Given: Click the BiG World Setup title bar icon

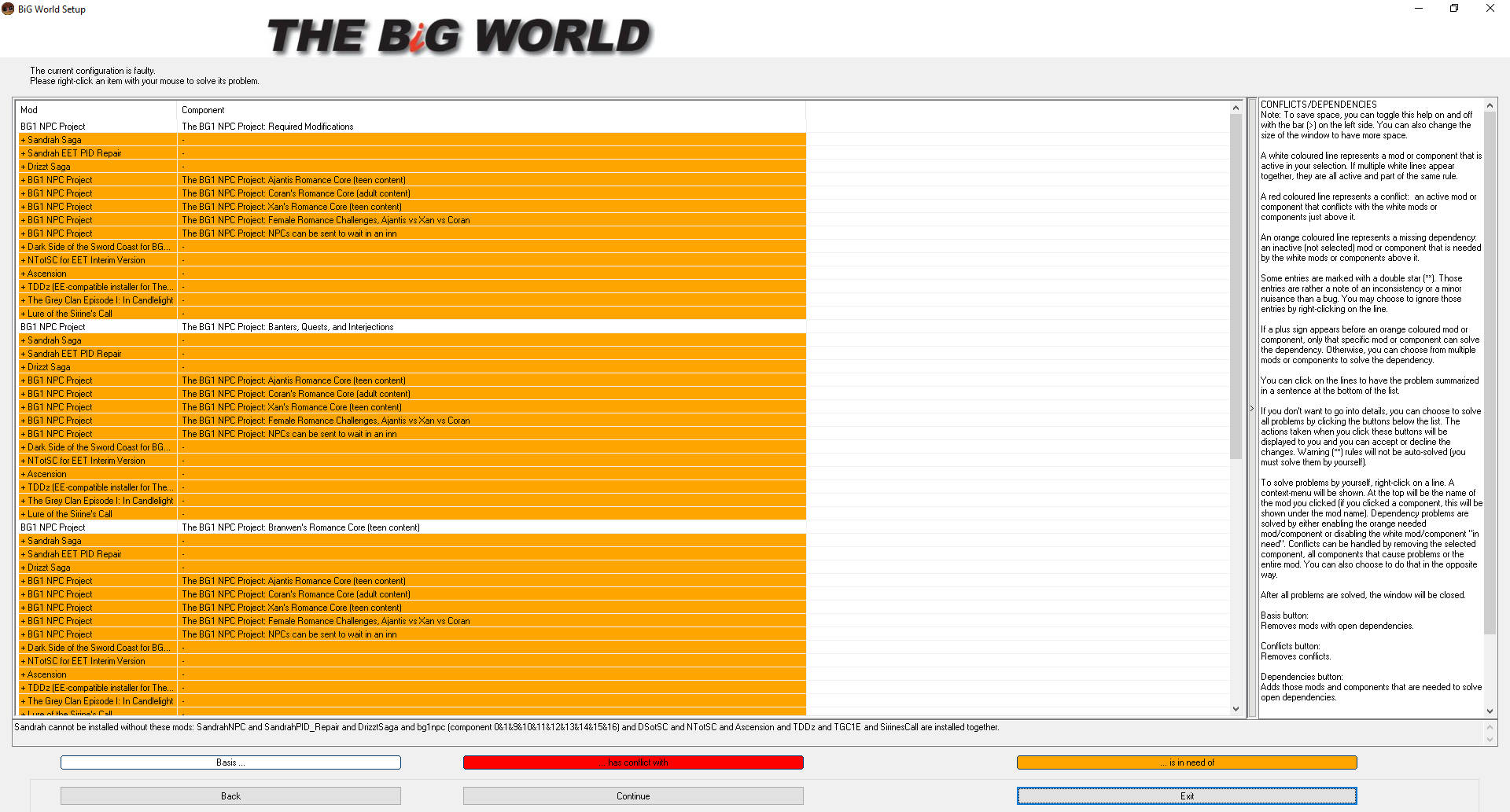Looking at the screenshot, I should tap(8, 9).
